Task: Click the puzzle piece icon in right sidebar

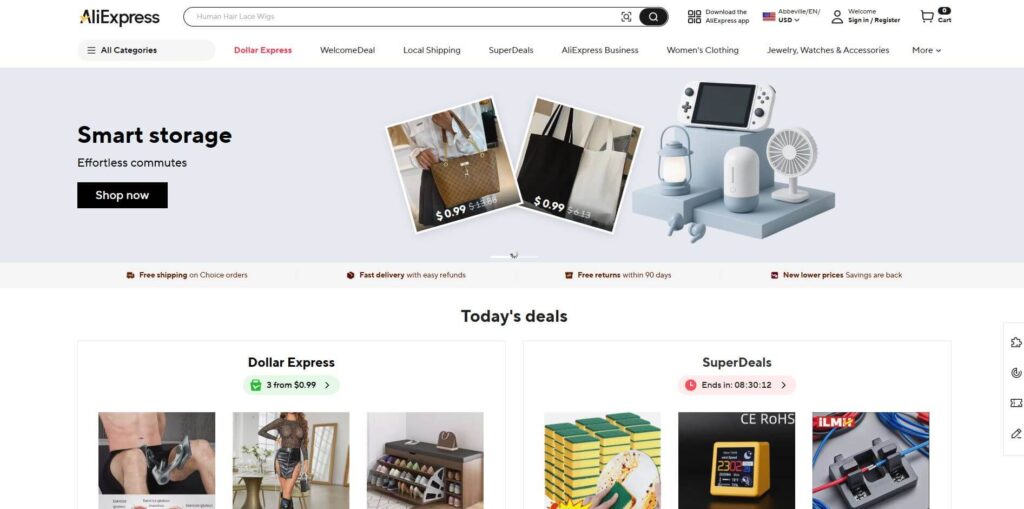Action: point(1016,342)
